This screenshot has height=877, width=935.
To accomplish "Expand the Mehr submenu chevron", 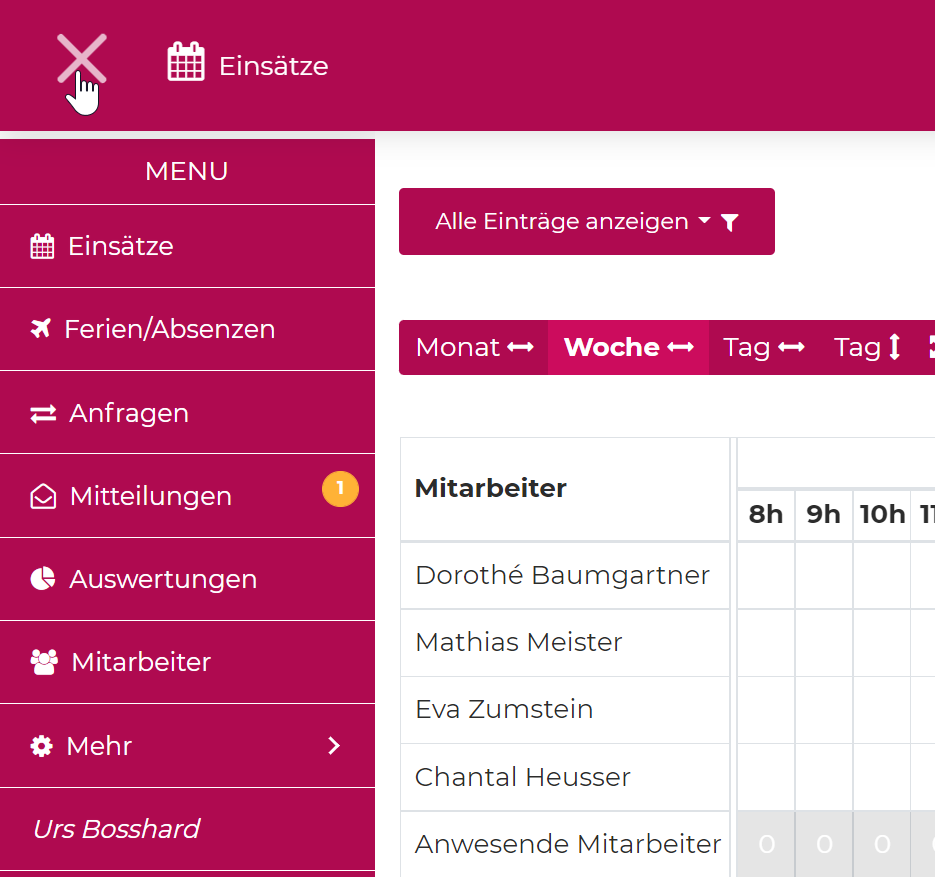I will [x=334, y=746].
